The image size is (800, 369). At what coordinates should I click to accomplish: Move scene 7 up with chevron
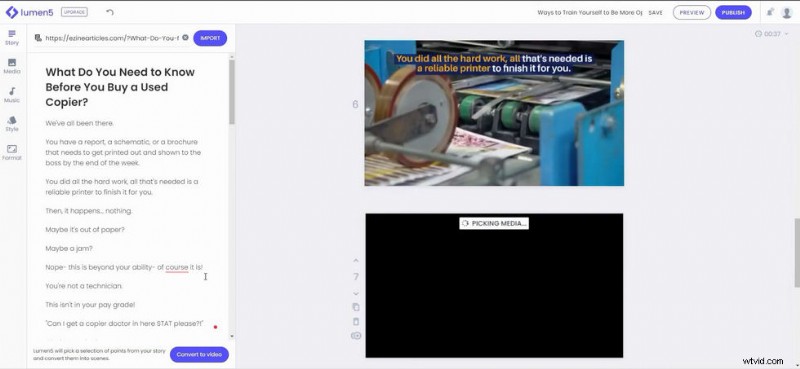pyautogui.click(x=356, y=260)
